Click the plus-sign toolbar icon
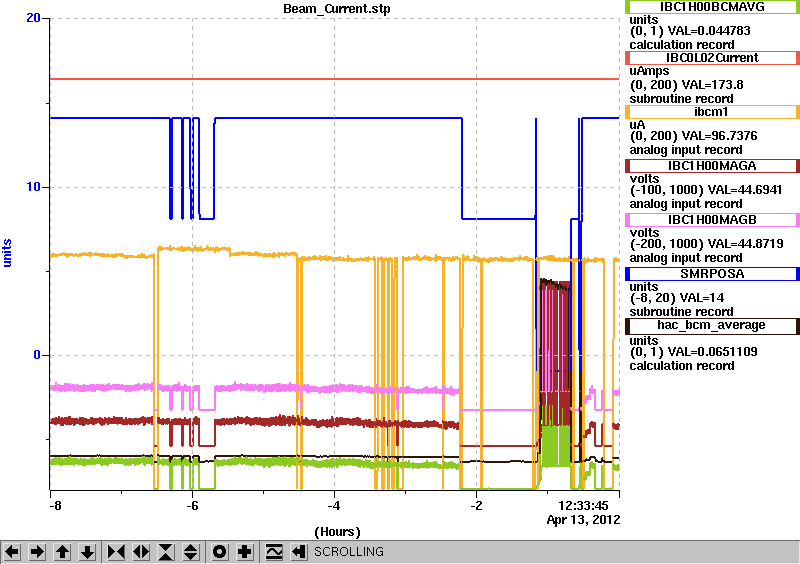The width and height of the screenshot is (800, 564). point(245,552)
